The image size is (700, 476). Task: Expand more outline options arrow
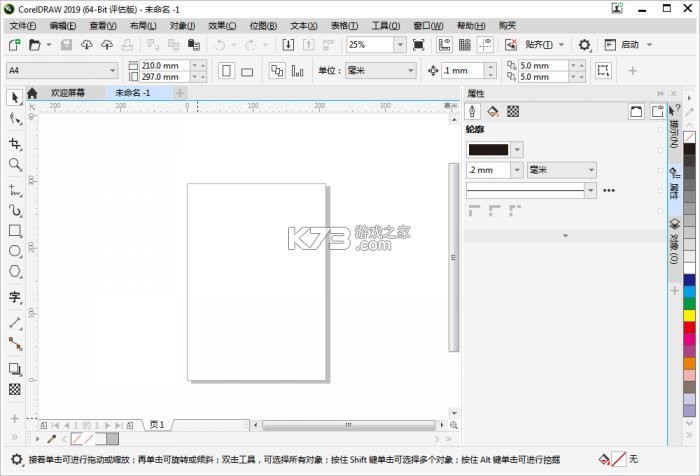(x=565, y=235)
